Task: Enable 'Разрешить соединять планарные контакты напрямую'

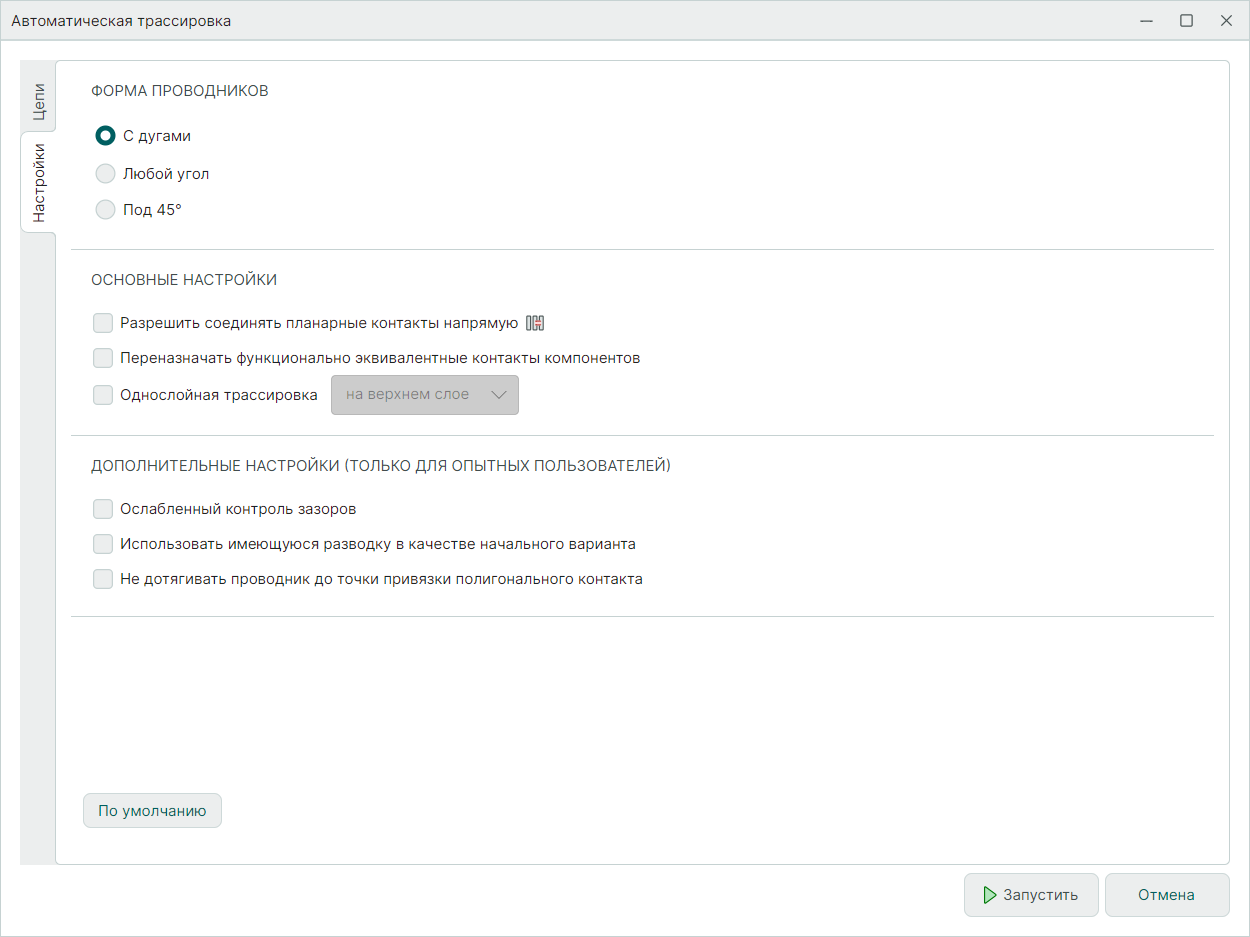Action: [x=103, y=323]
